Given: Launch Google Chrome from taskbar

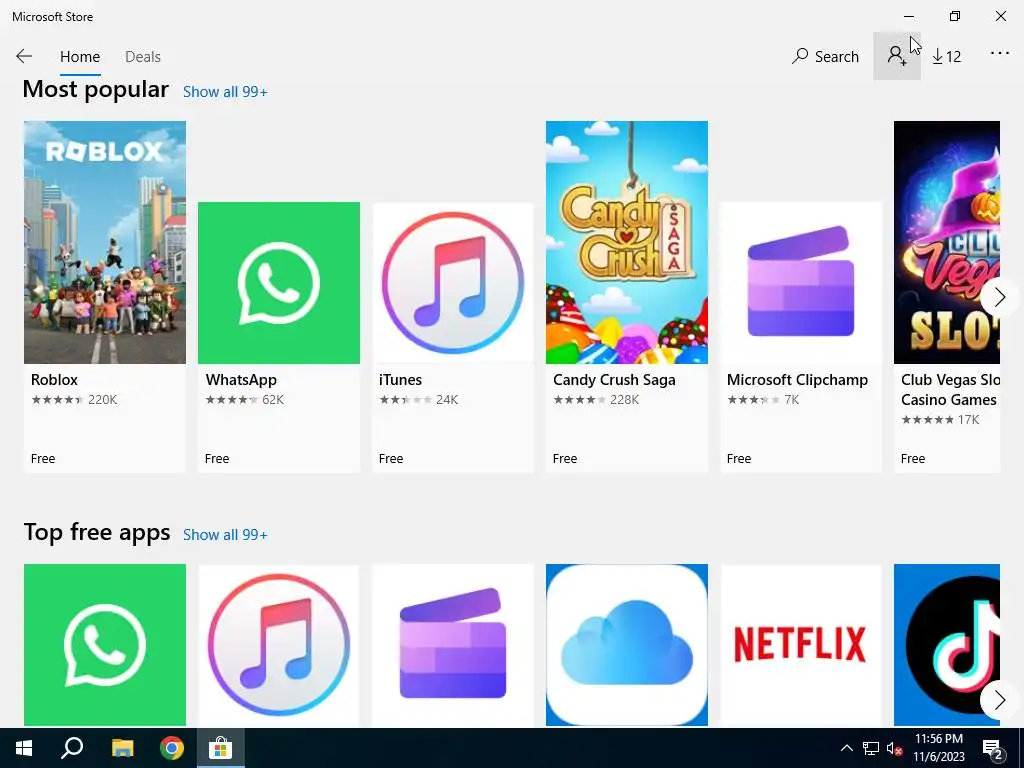Looking at the screenshot, I should [x=172, y=748].
